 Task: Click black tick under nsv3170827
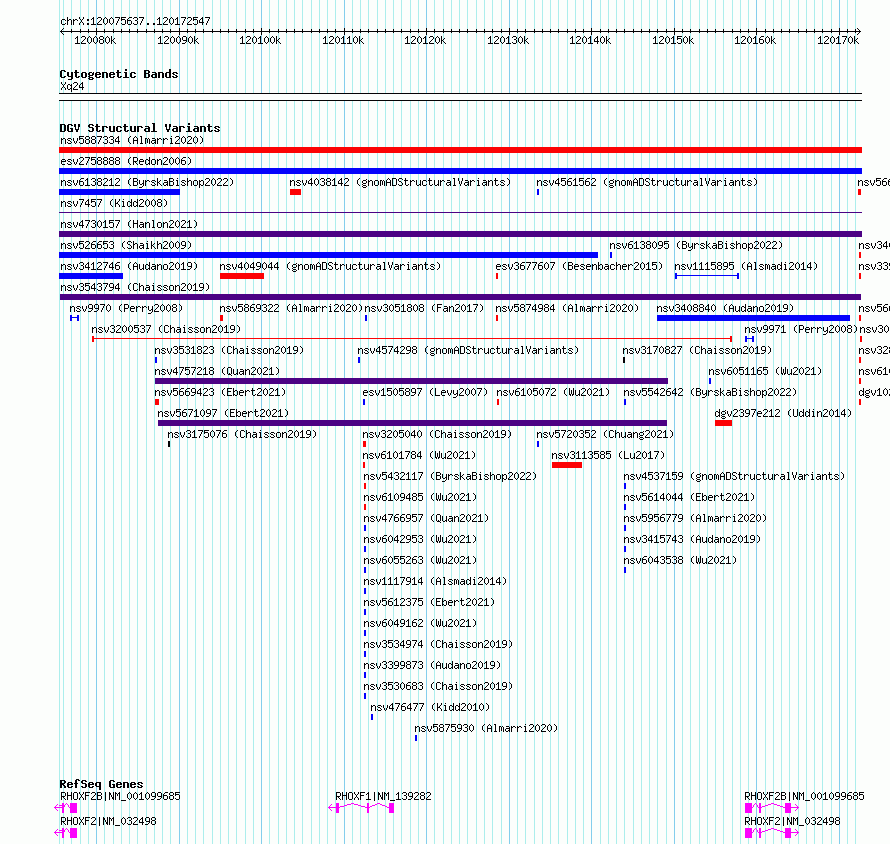pyautogui.click(x=624, y=360)
